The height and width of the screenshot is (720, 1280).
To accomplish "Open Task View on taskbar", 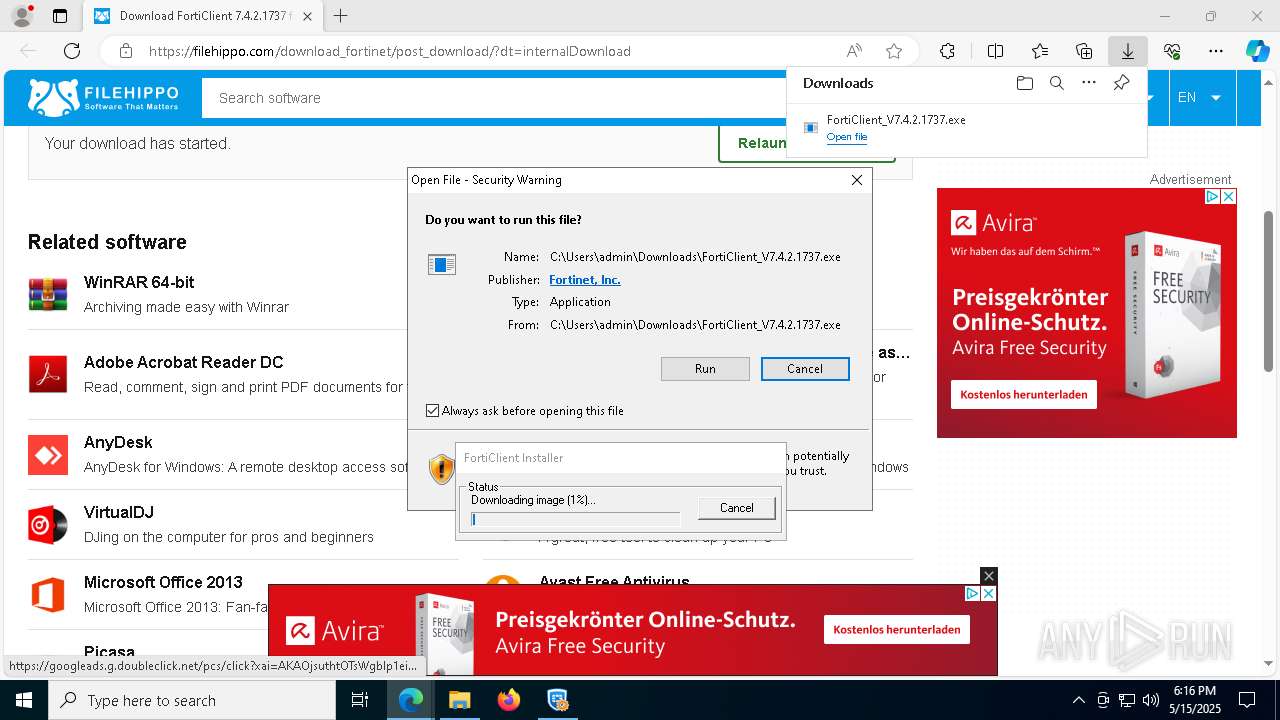I will click(x=360, y=700).
